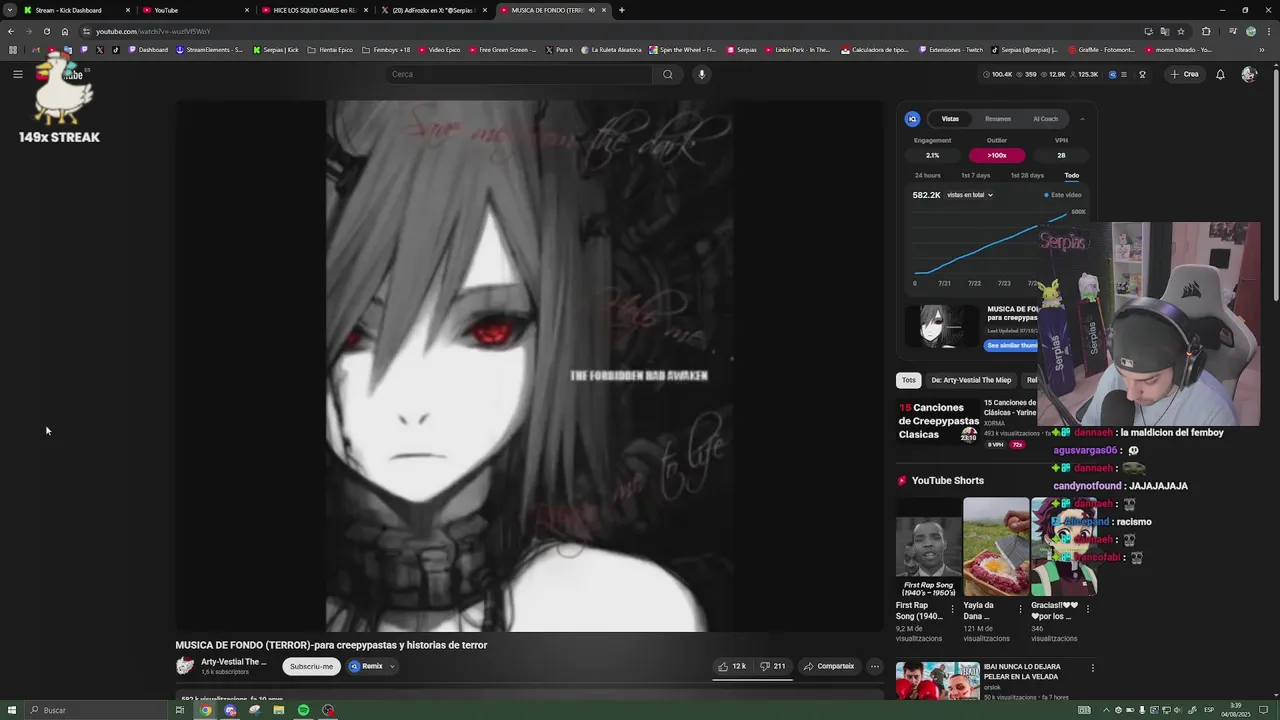The image size is (1280, 720).
Task: Open File Explorer from the taskbar
Action: (x=279, y=710)
